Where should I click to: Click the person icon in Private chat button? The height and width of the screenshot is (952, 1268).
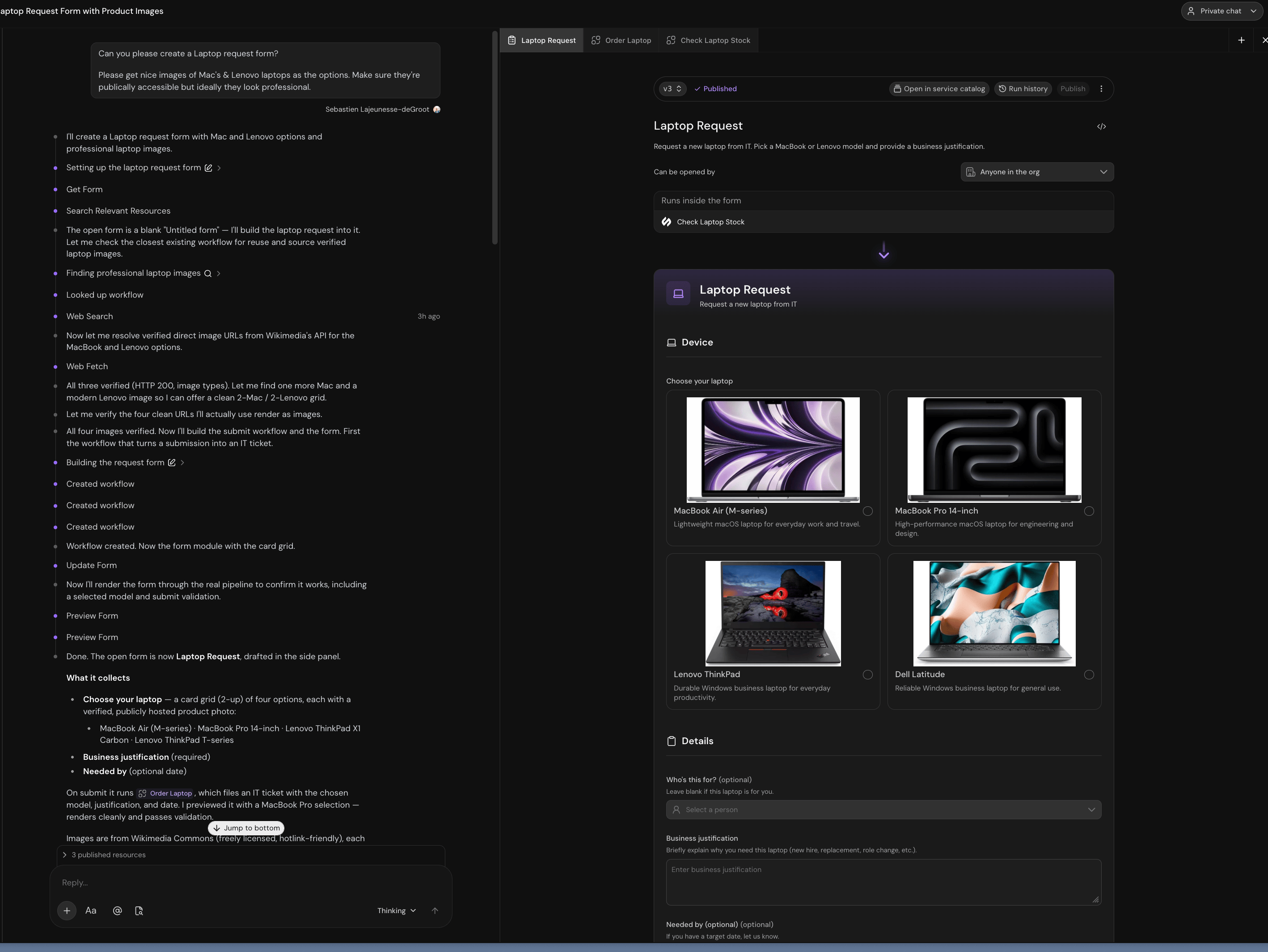click(1191, 11)
